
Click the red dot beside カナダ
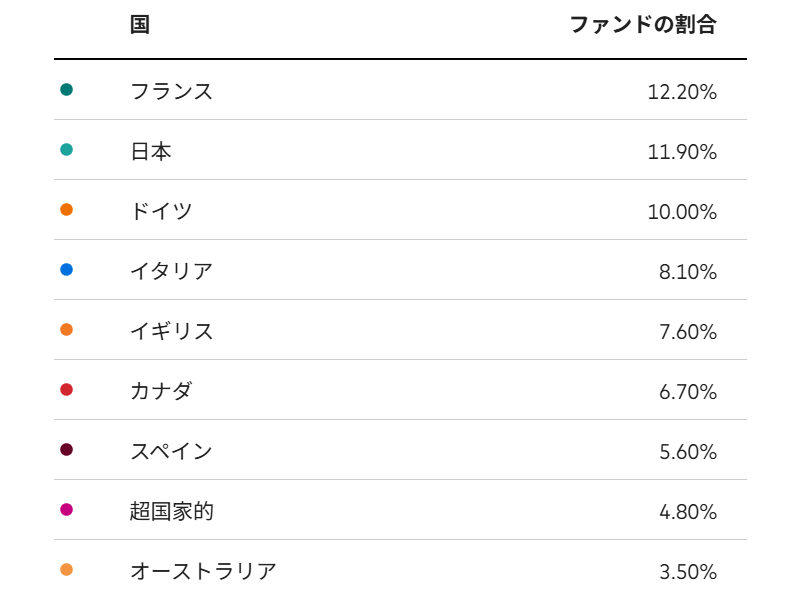coord(67,390)
